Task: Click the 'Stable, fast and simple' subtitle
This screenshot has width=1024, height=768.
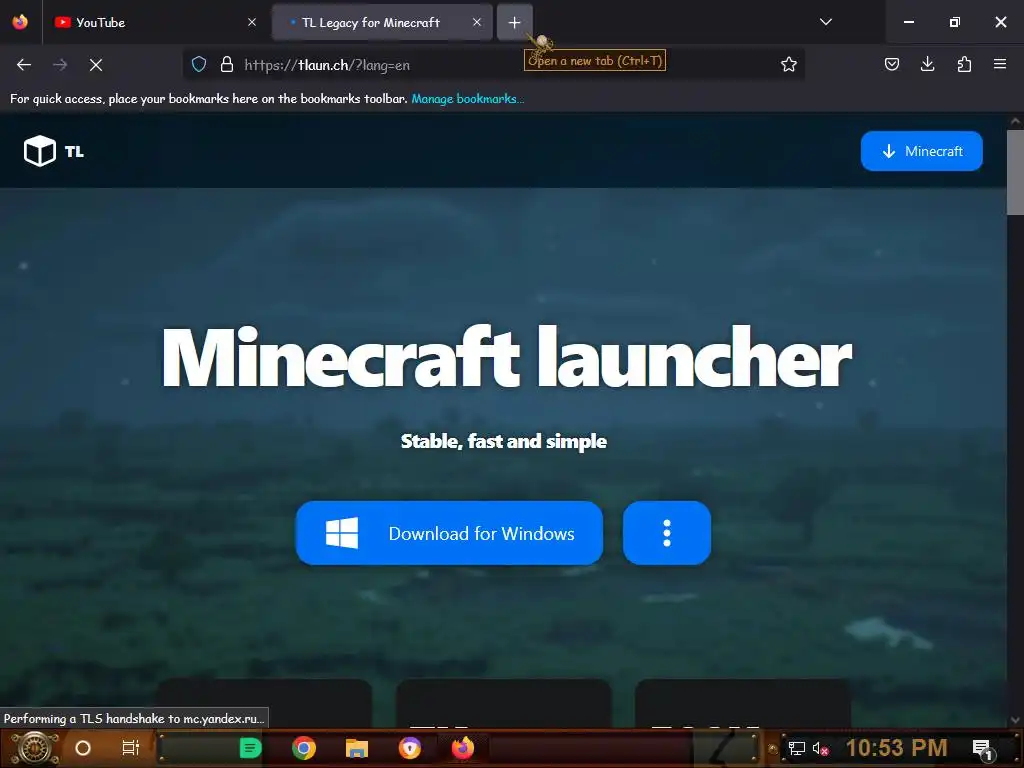Action: [504, 441]
